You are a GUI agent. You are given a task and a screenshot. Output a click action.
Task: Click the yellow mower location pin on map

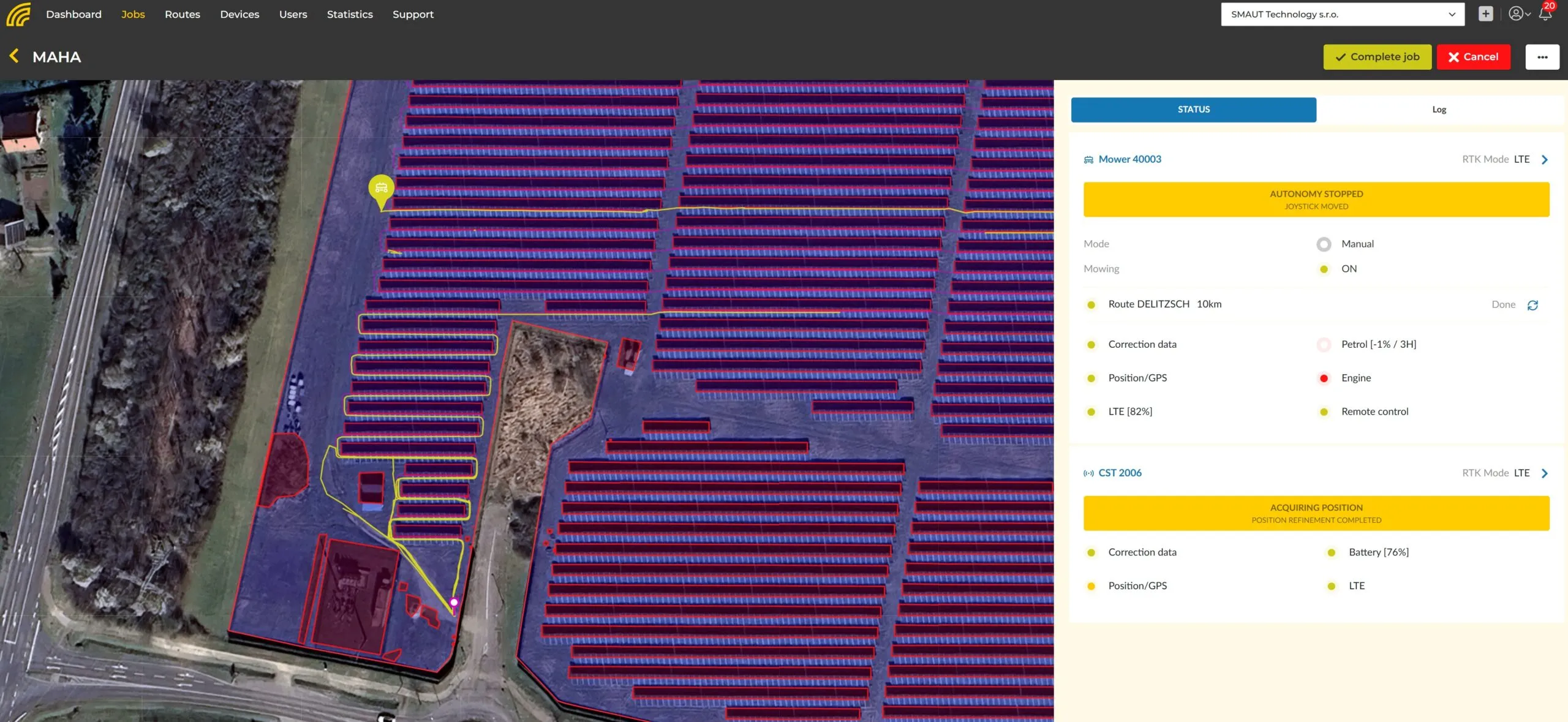click(x=381, y=188)
